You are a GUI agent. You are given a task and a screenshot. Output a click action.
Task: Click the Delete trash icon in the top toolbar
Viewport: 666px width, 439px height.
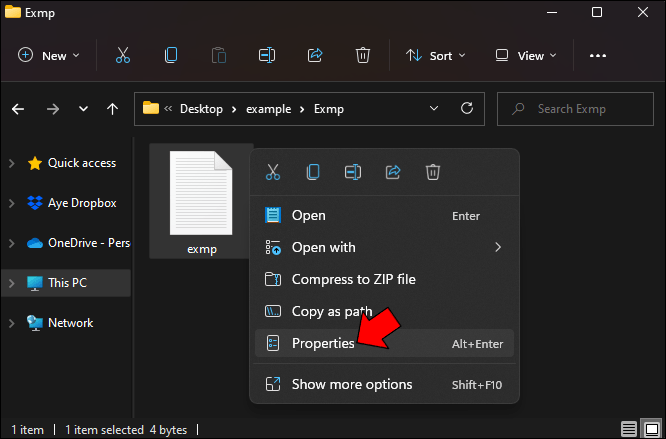tap(364, 56)
